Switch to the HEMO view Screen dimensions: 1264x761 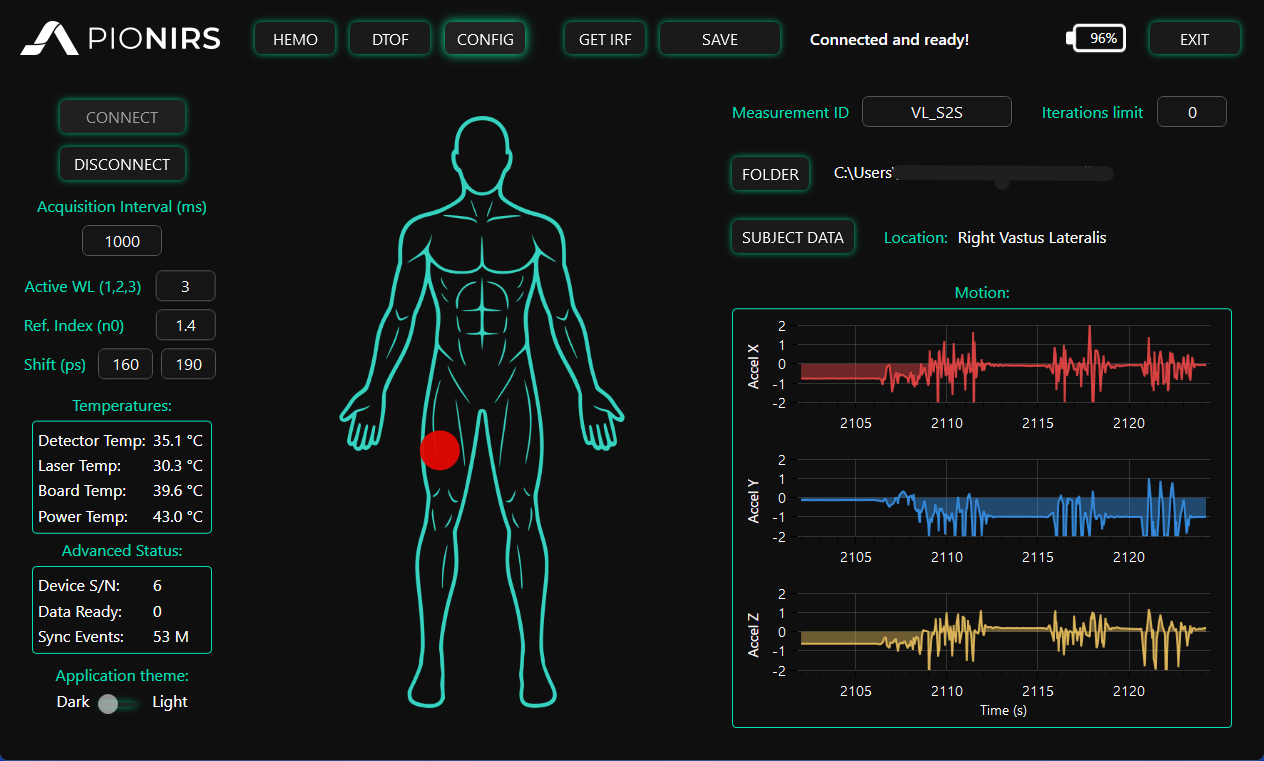click(x=295, y=39)
